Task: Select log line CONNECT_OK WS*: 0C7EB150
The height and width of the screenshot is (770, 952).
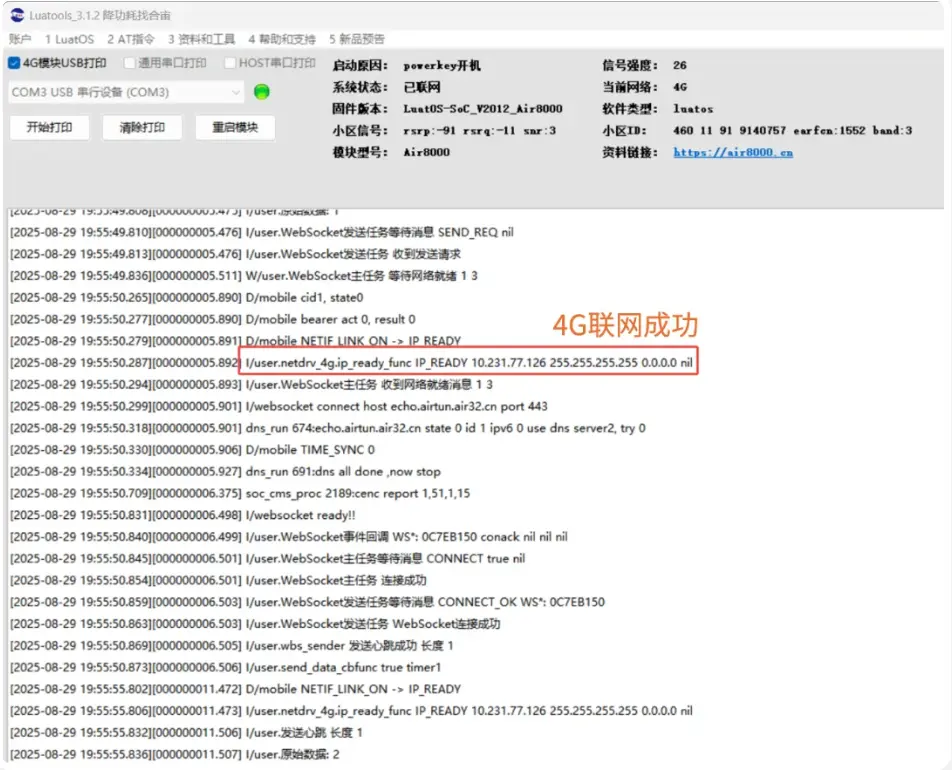Action: tap(307, 602)
